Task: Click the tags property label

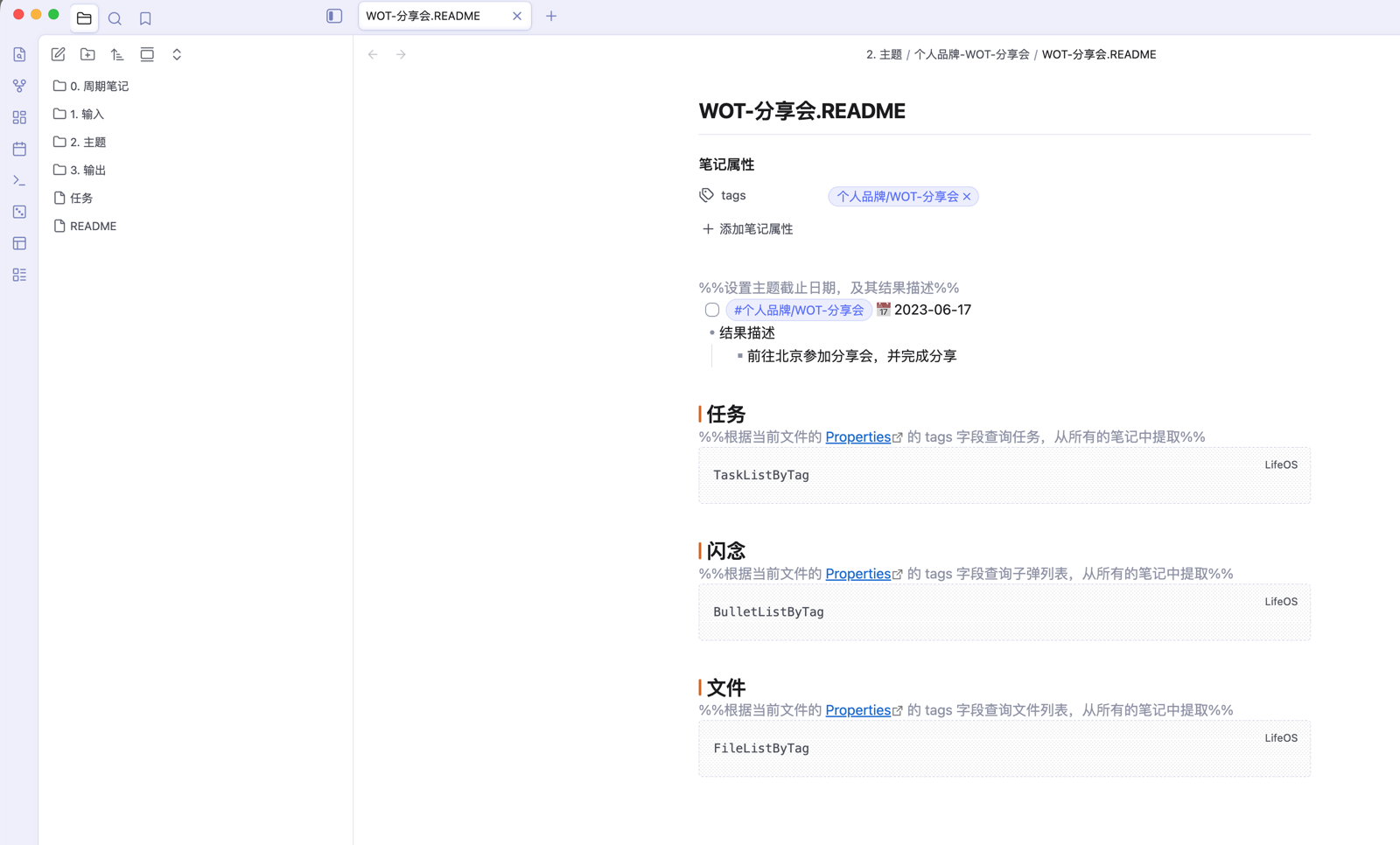Action: (733, 195)
